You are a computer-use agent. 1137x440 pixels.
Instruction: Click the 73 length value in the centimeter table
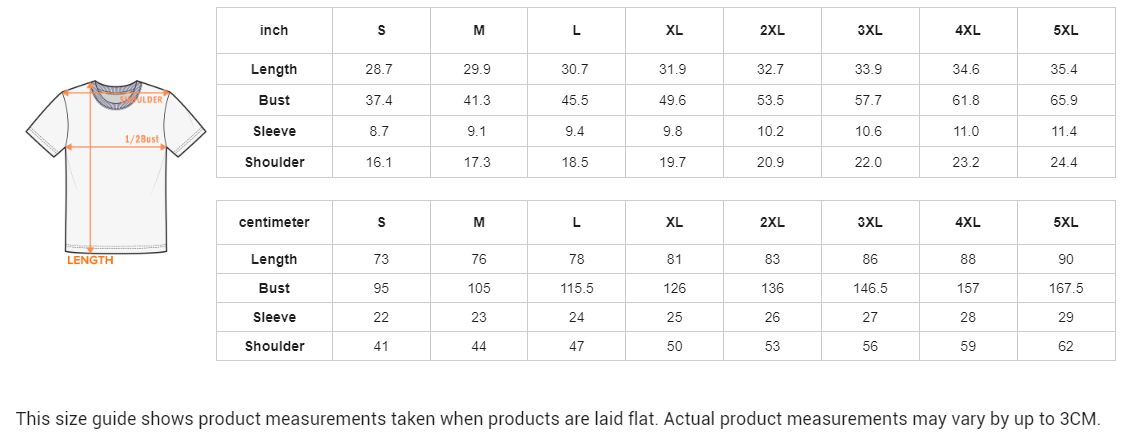[381, 259]
